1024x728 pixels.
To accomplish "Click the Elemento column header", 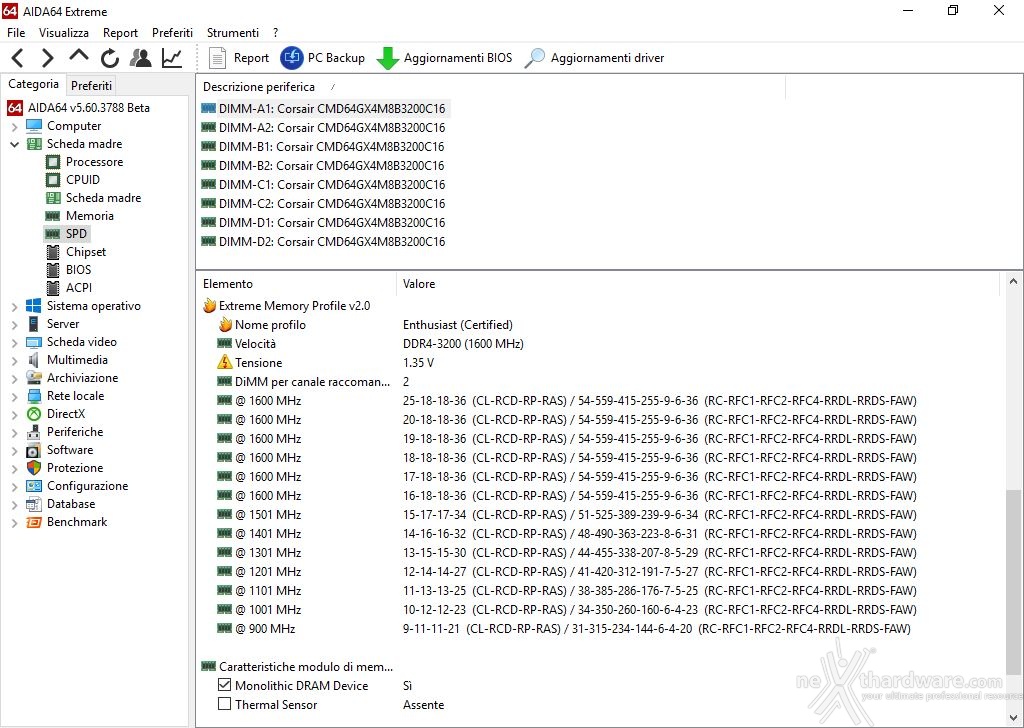I will click(296, 284).
